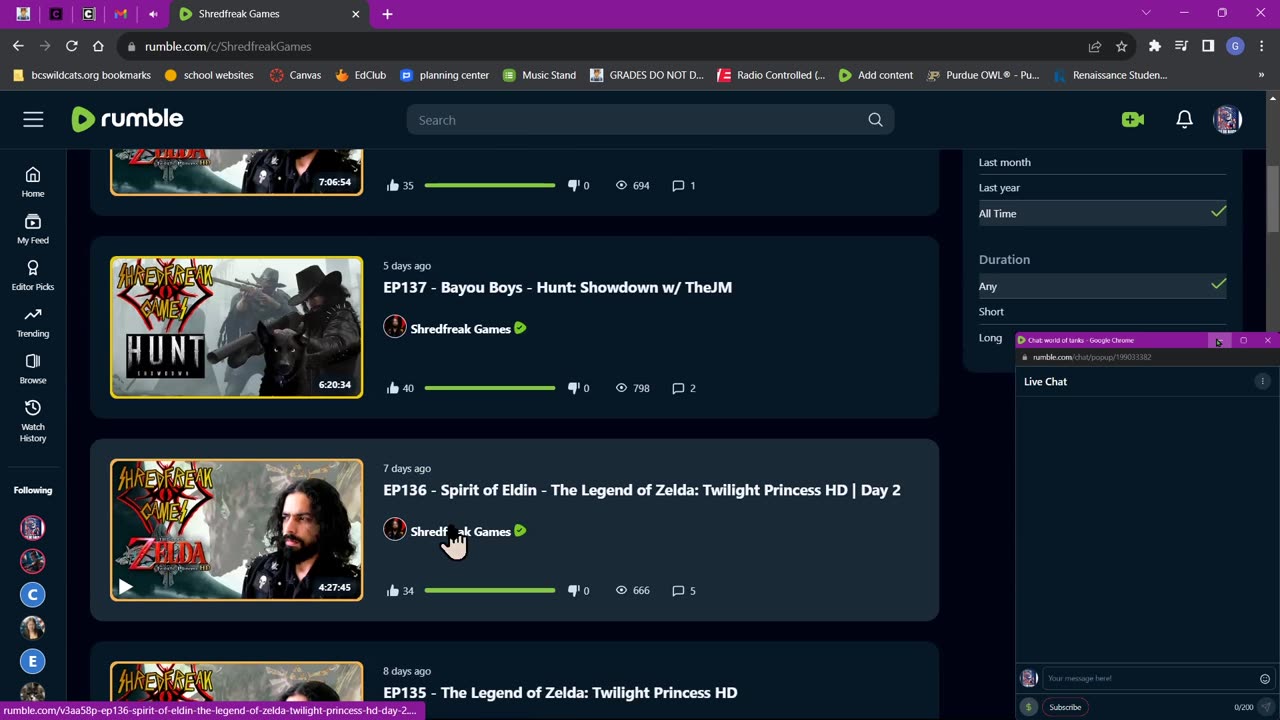This screenshot has width=1280, height=720.
Task: Open the EdClub bookmark
Action: [x=360, y=75]
